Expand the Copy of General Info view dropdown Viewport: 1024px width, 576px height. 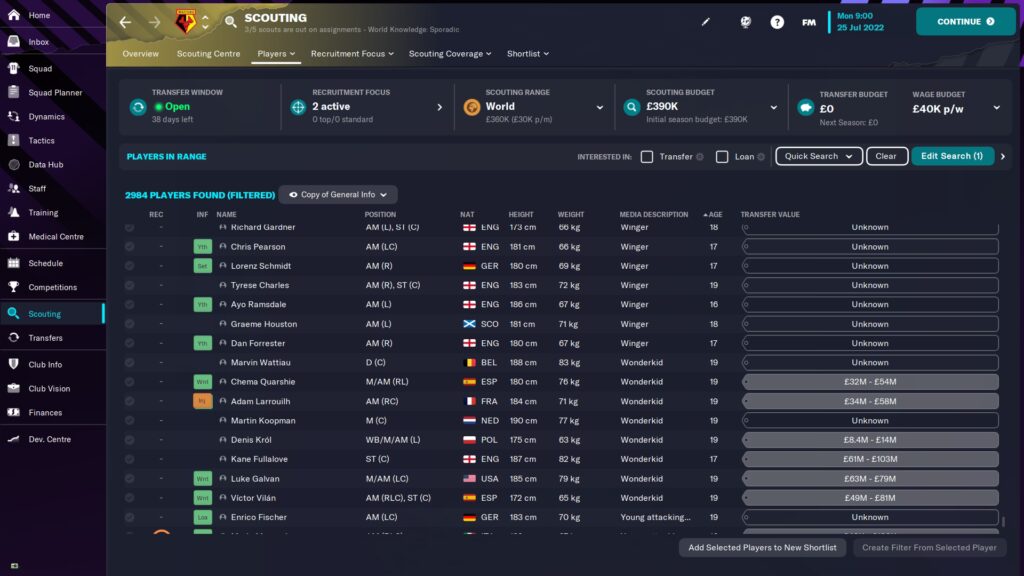tap(338, 195)
